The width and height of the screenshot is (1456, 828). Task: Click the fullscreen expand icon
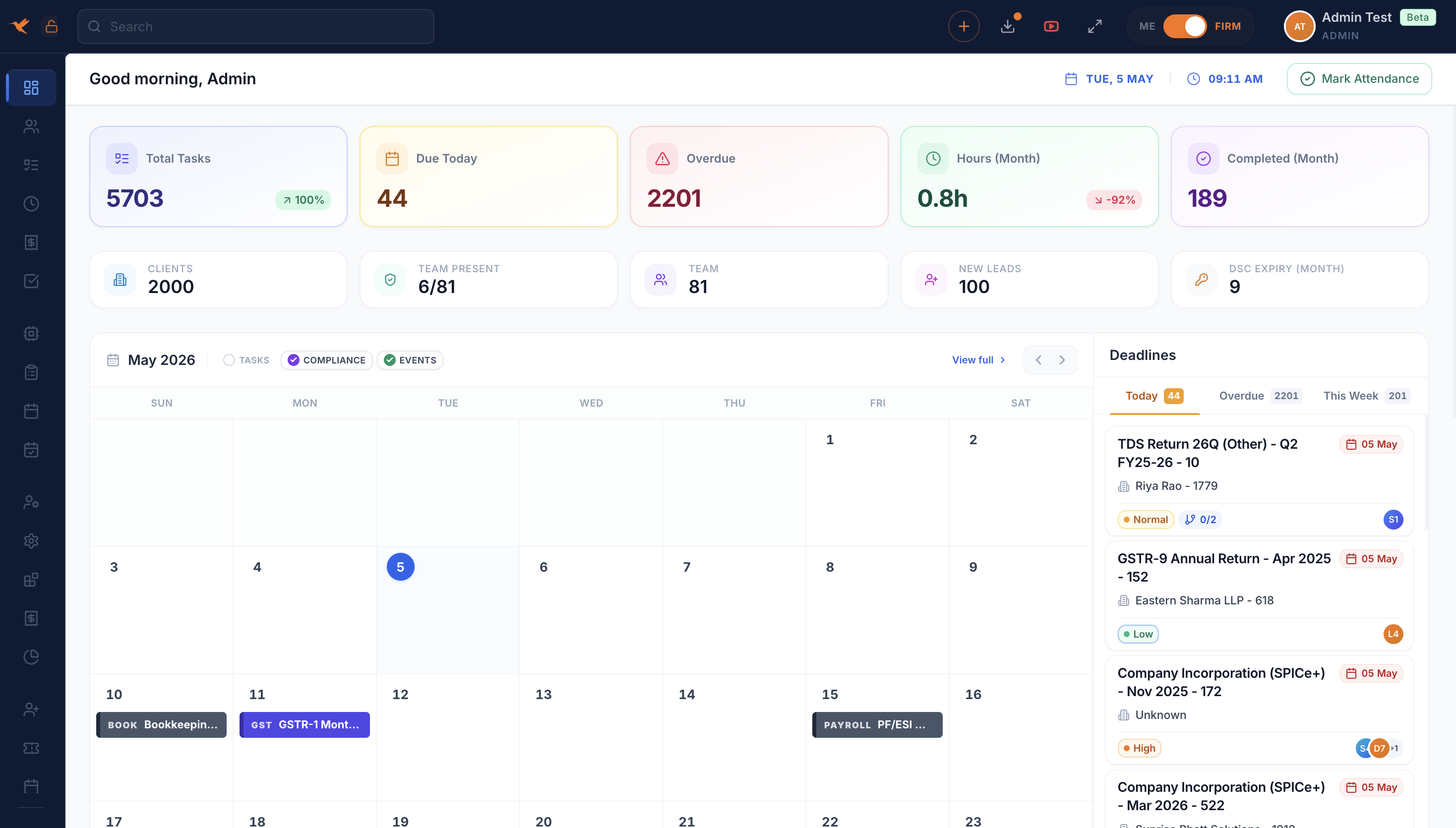pos(1095,26)
